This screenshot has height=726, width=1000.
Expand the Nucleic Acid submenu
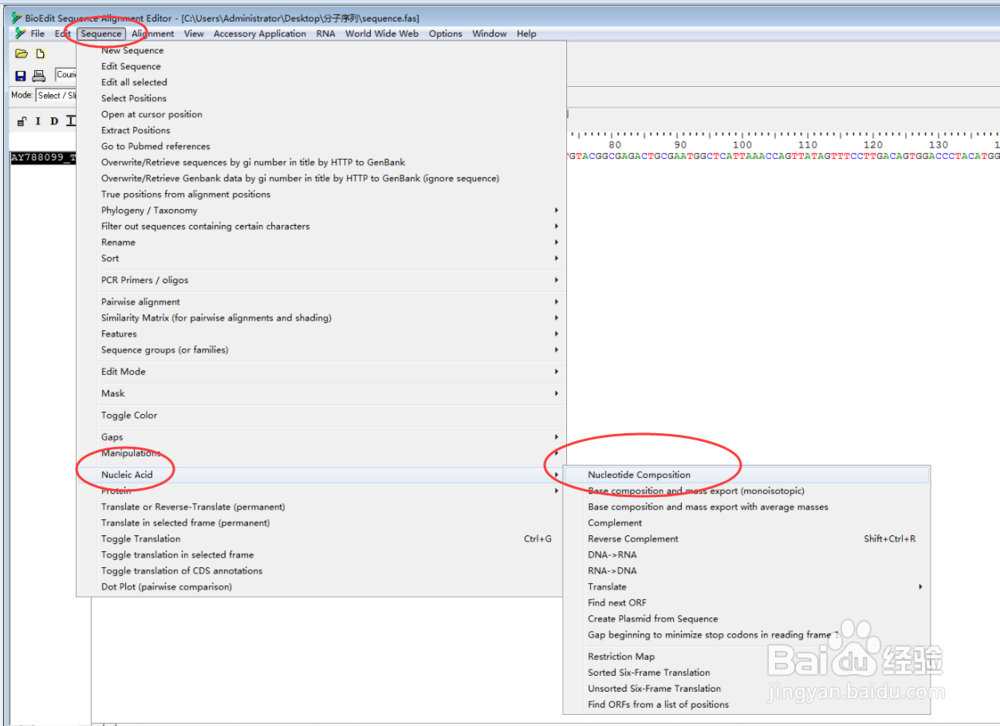point(321,475)
